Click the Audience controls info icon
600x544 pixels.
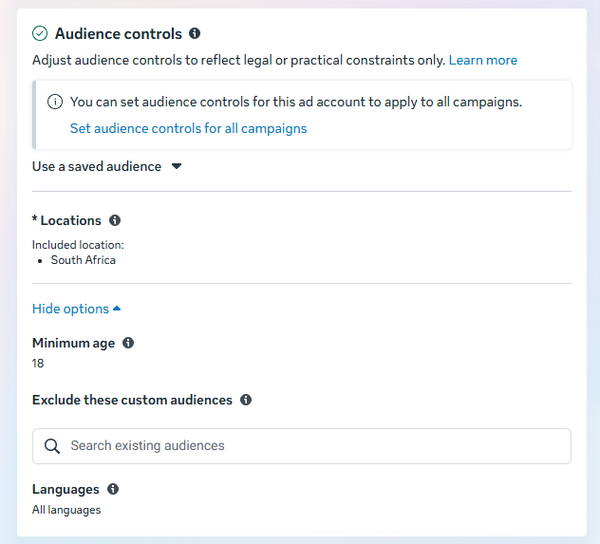coord(195,33)
